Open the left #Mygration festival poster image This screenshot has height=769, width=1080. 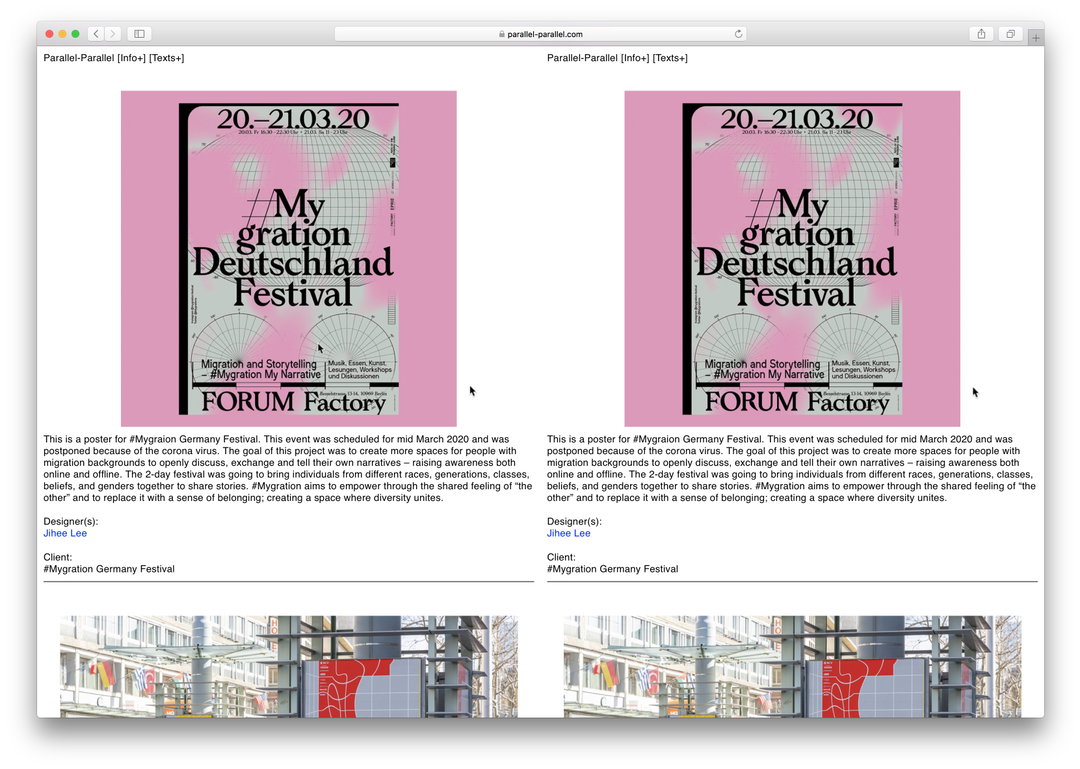point(289,258)
